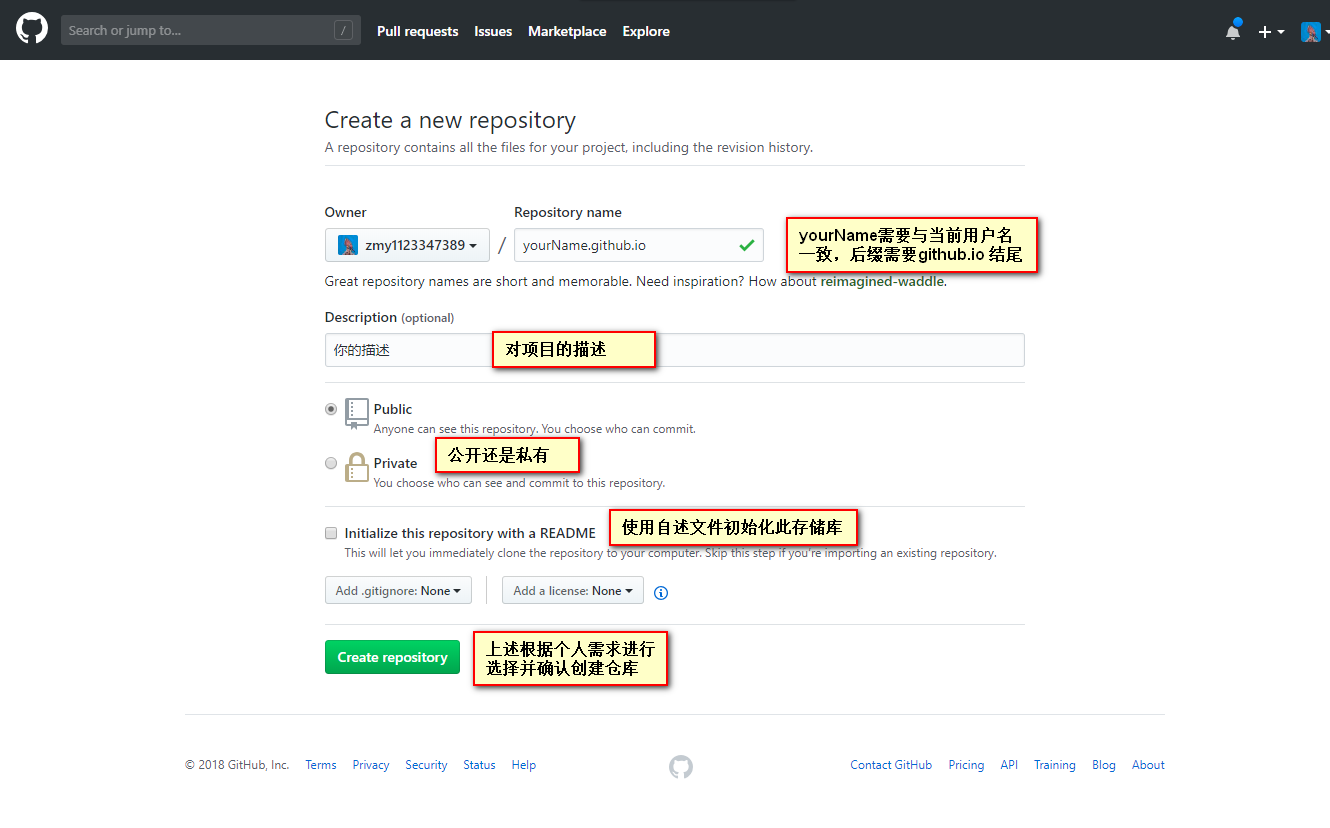Image resolution: width=1330 pixels, height=828 pixels.
Task: Open the user avatar menu
Action: click(1314, 32)
